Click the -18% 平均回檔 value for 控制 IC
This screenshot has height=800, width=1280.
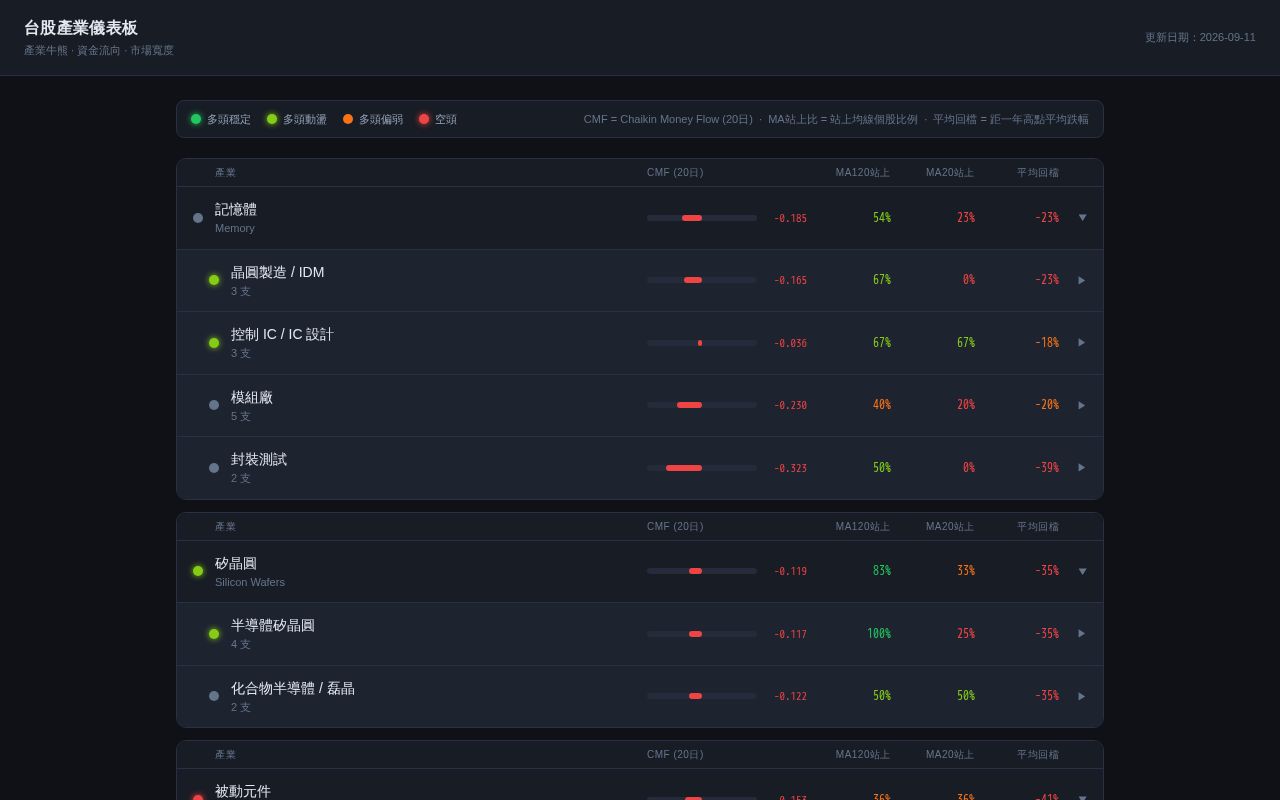click(1047, 343)
